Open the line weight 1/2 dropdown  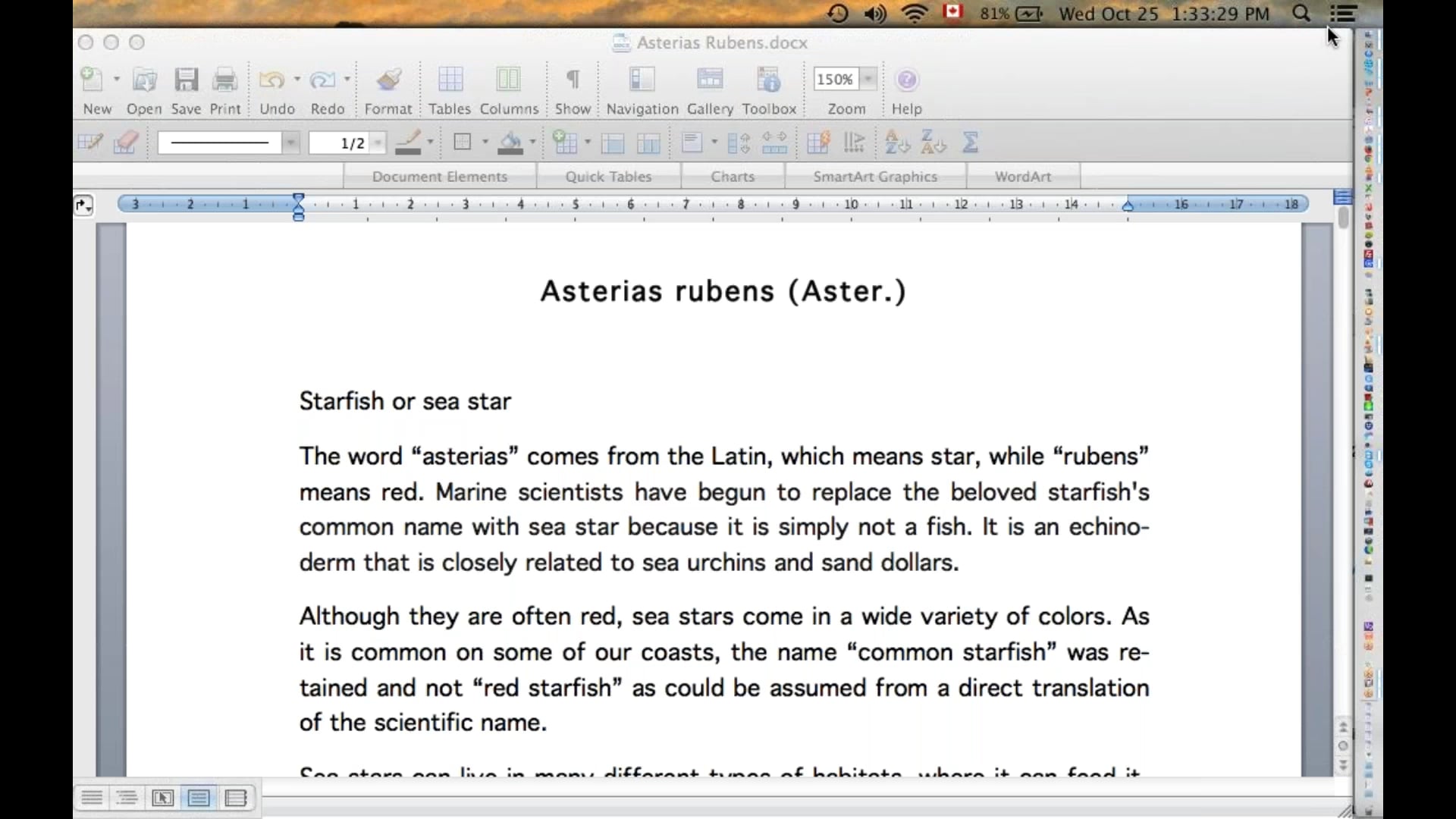tap(377, 143)
